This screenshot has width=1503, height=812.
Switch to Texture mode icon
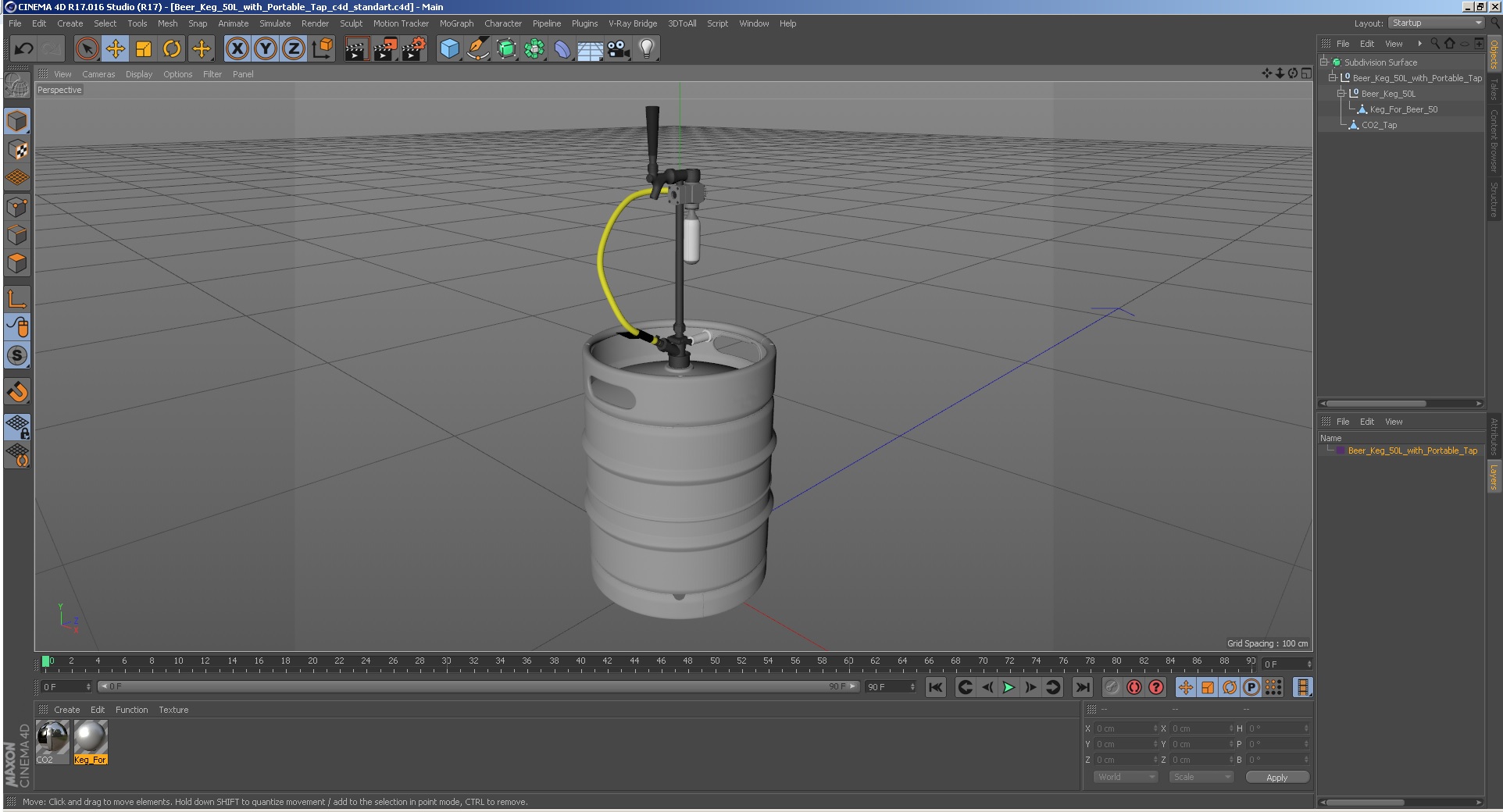tap(17, 150)
